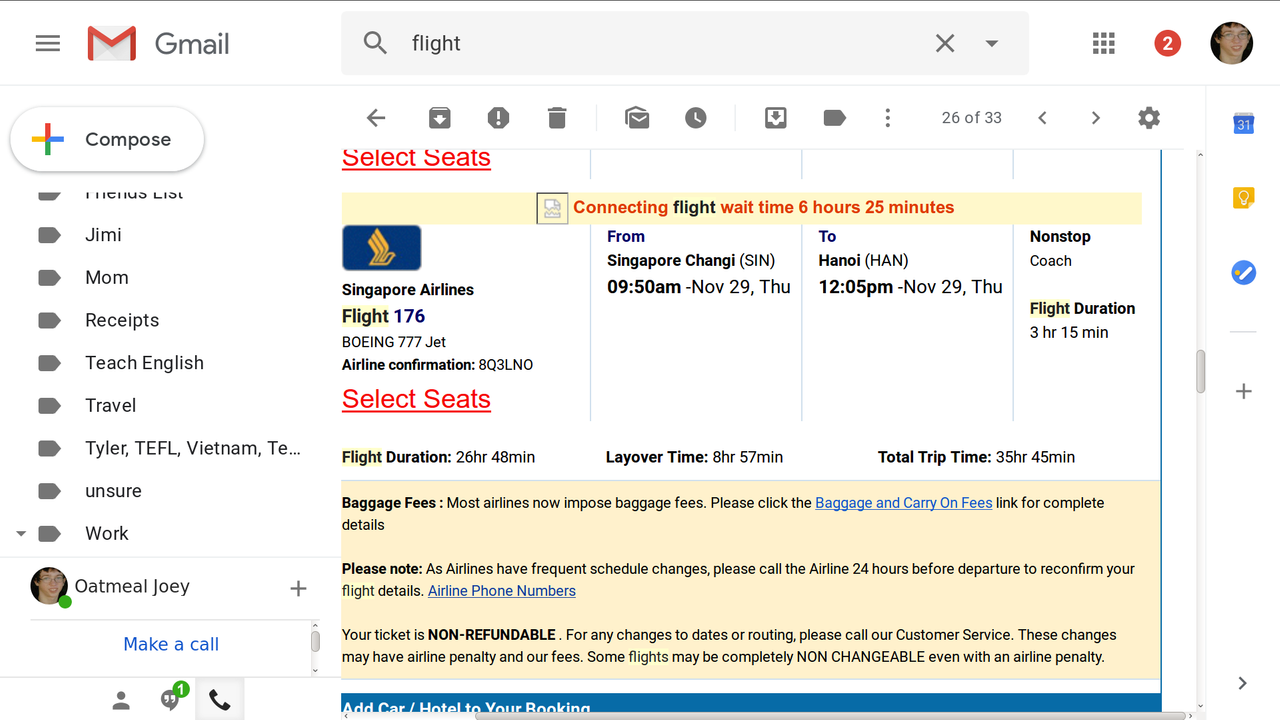Open the Mom label

(107, 278)
